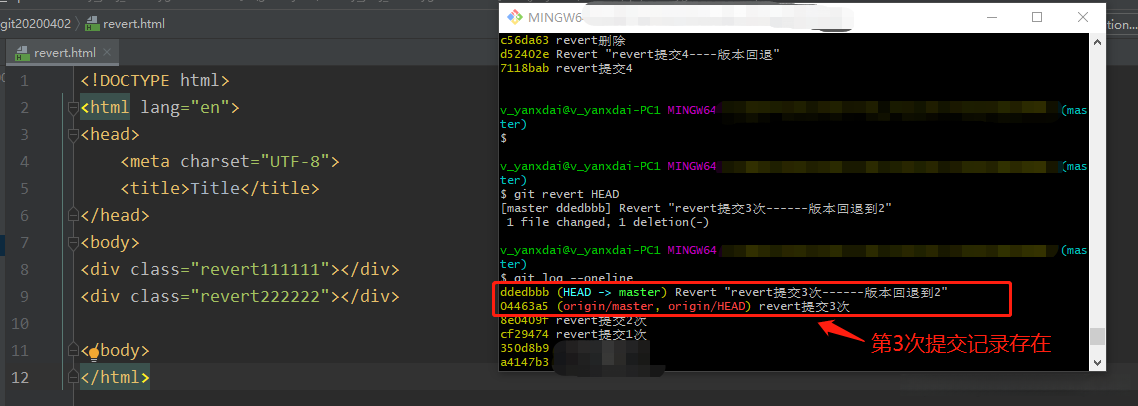This screenshot has width=1138, height=406.
Task: Click the closing html tag on line 12
Action: click(115, 378)
